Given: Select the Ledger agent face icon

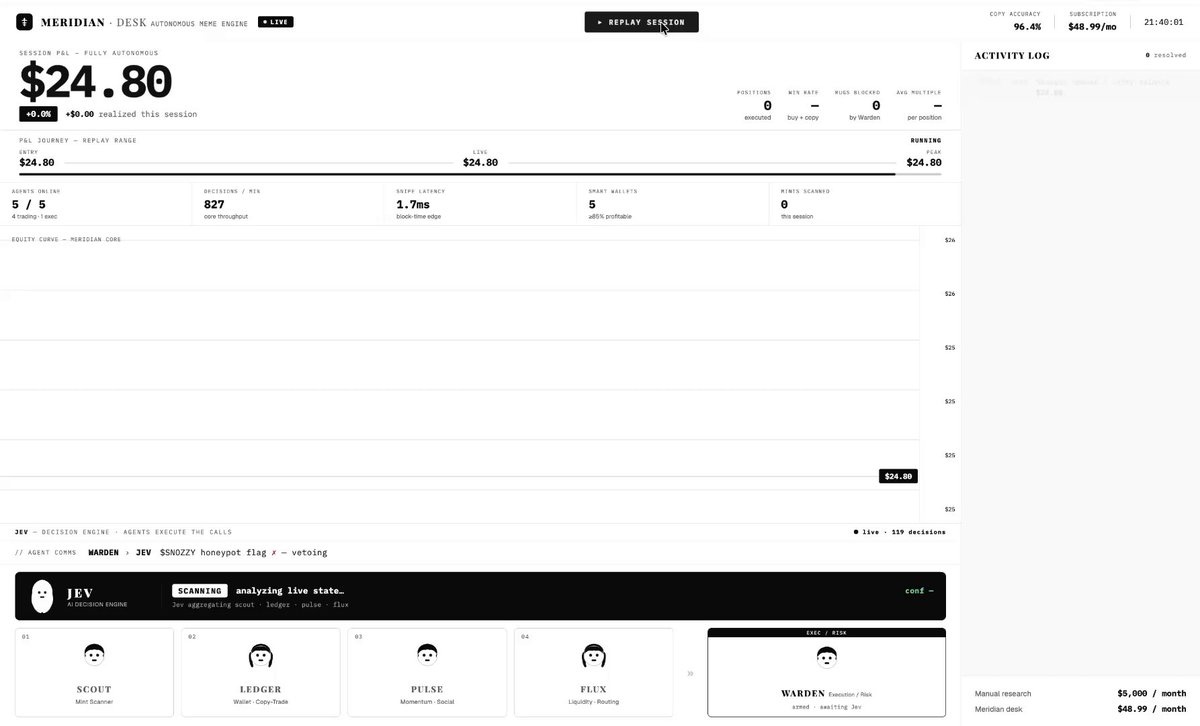Looking at the screenshot, I should click(x=260, y=655).
